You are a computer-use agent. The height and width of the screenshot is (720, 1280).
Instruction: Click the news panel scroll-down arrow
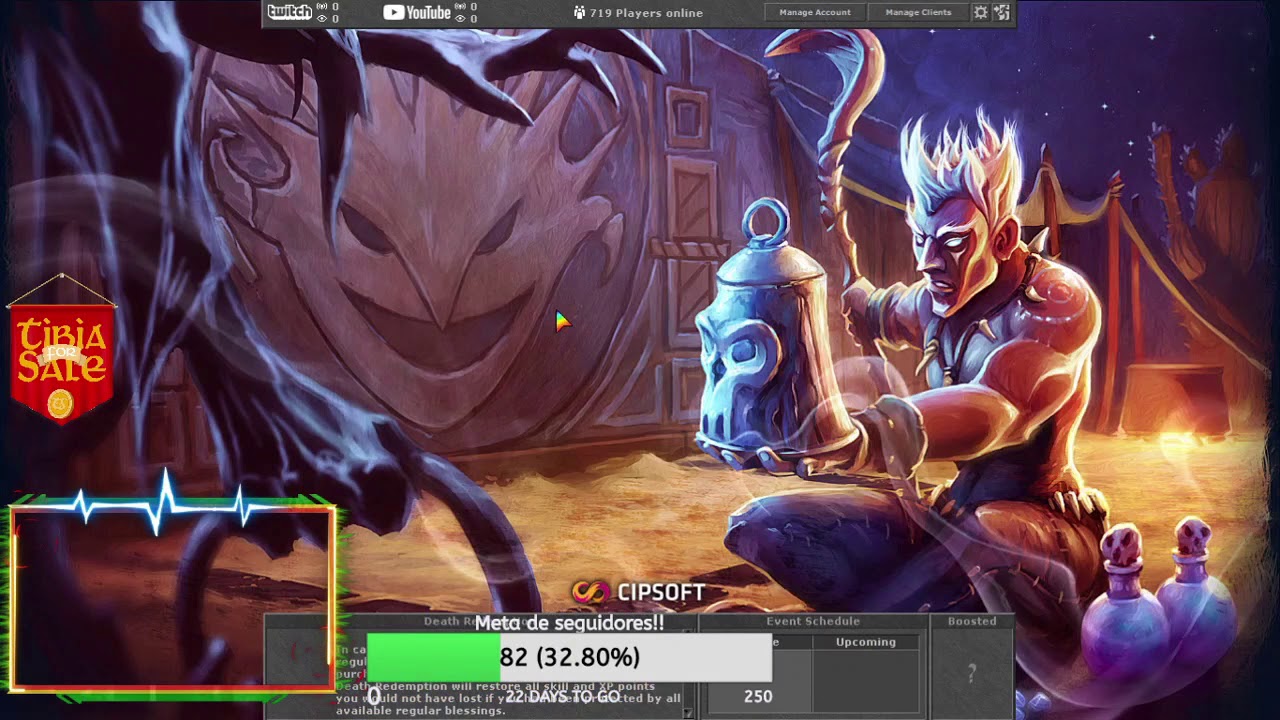point(688,712)
